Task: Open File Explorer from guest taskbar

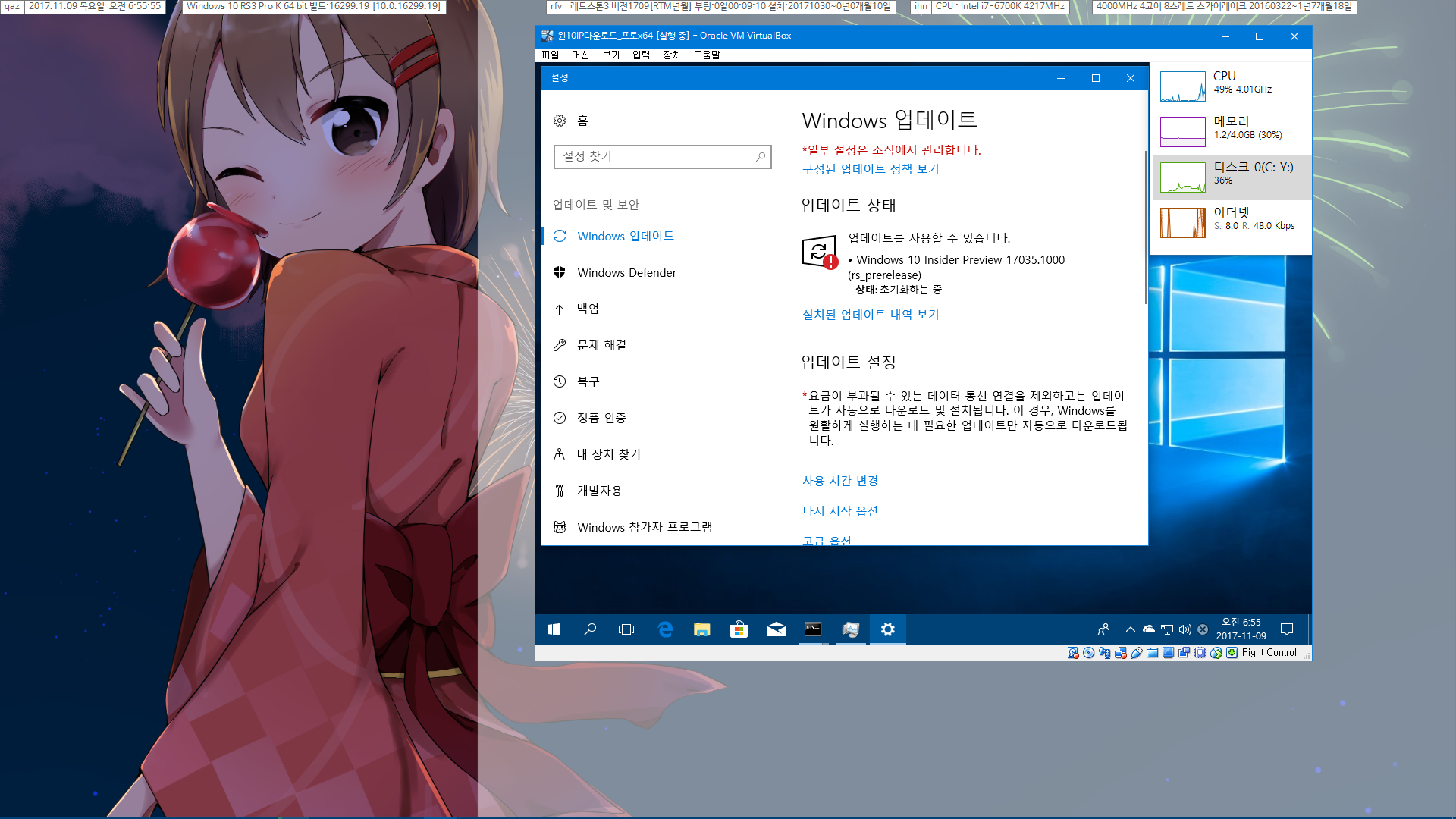Action: pyautogui.click(x=702, y=629)
